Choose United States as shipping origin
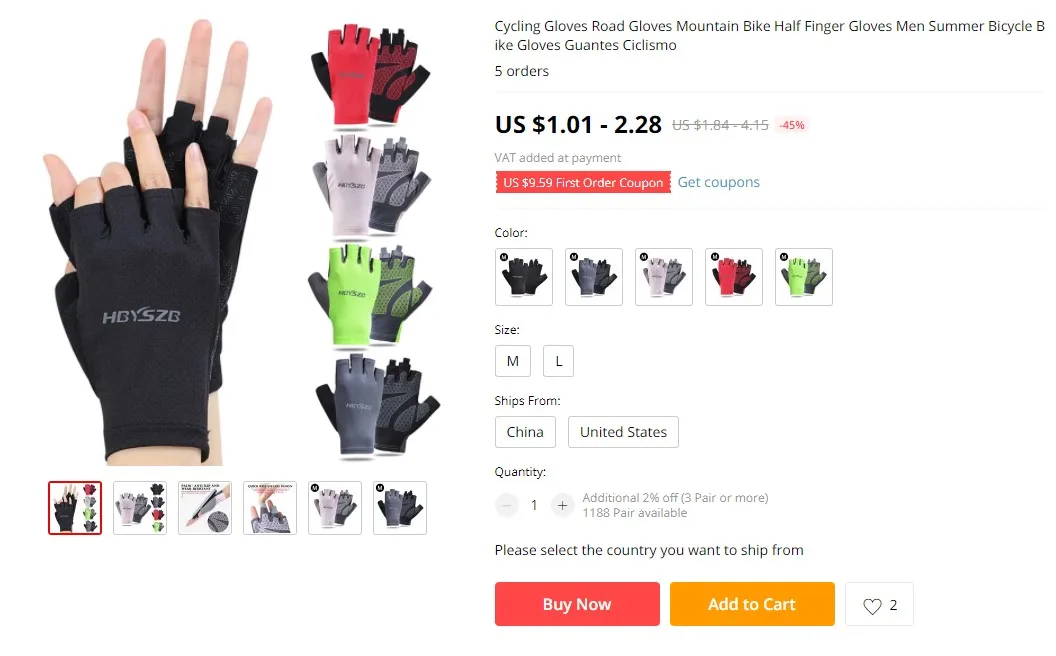The image size is (1056, 656). (623, 432)
